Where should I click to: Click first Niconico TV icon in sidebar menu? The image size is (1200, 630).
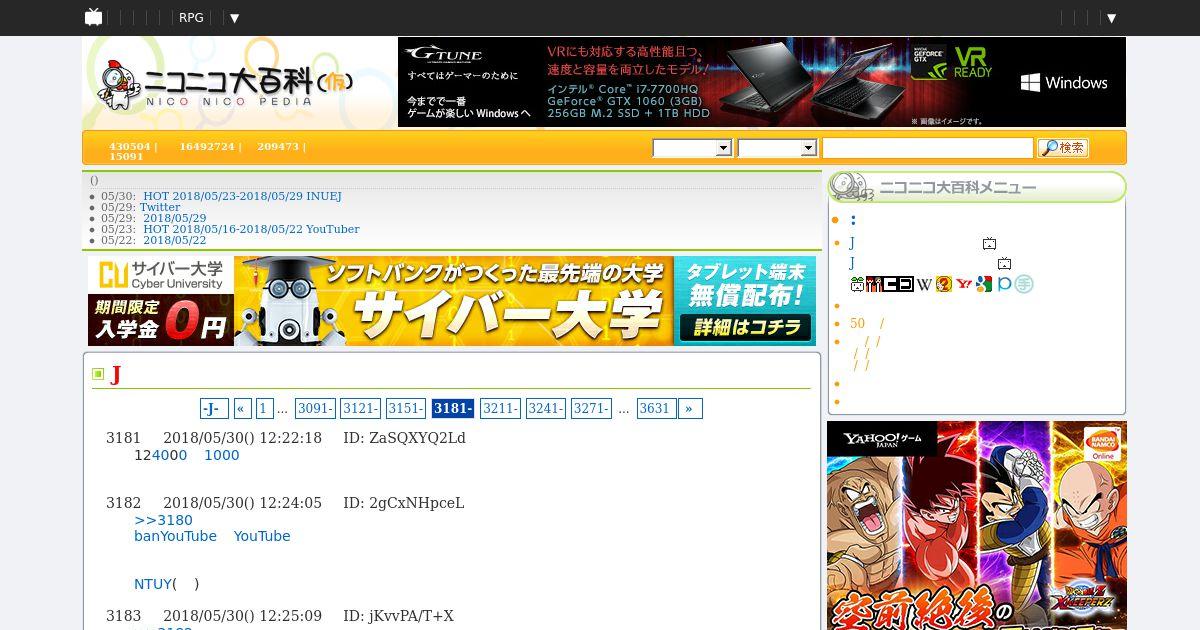pos(989,243)
